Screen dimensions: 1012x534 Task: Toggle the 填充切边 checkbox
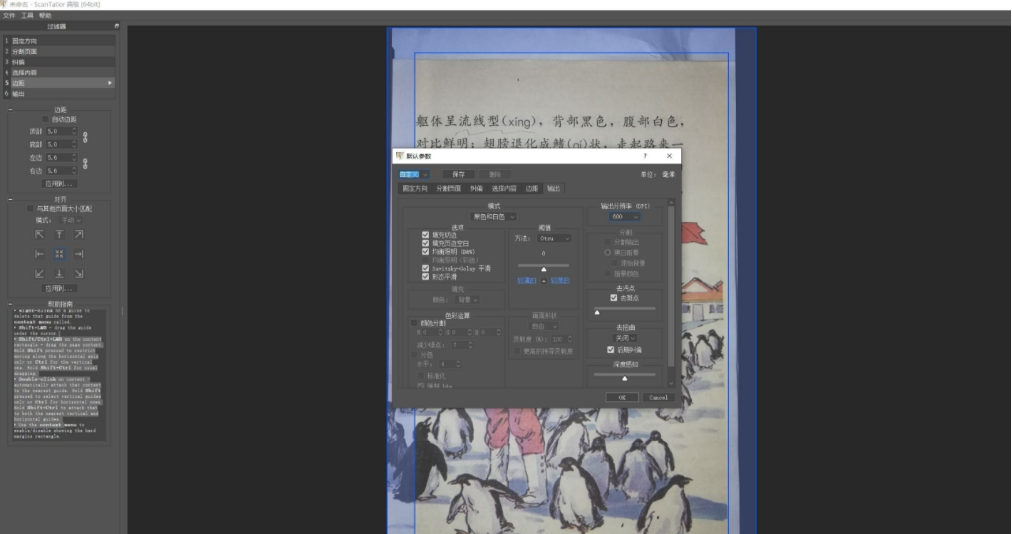425,235
